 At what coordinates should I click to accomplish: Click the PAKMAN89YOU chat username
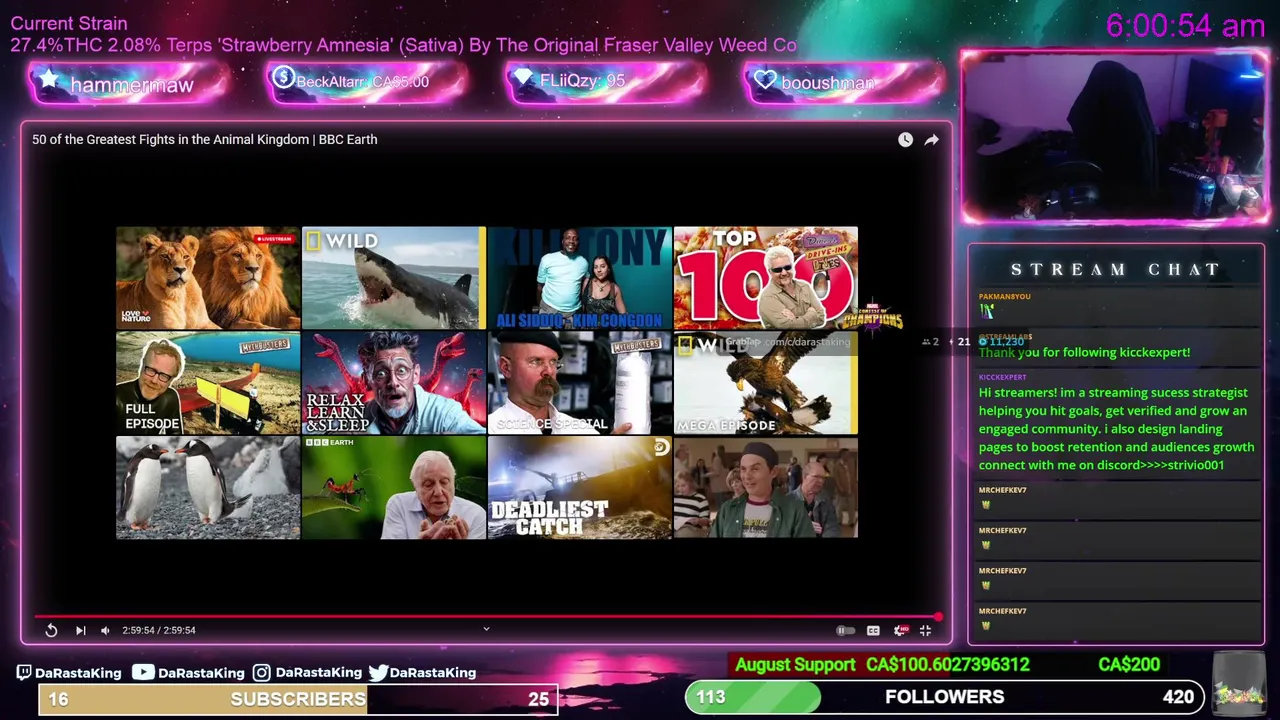click(x=1004, y=296)
